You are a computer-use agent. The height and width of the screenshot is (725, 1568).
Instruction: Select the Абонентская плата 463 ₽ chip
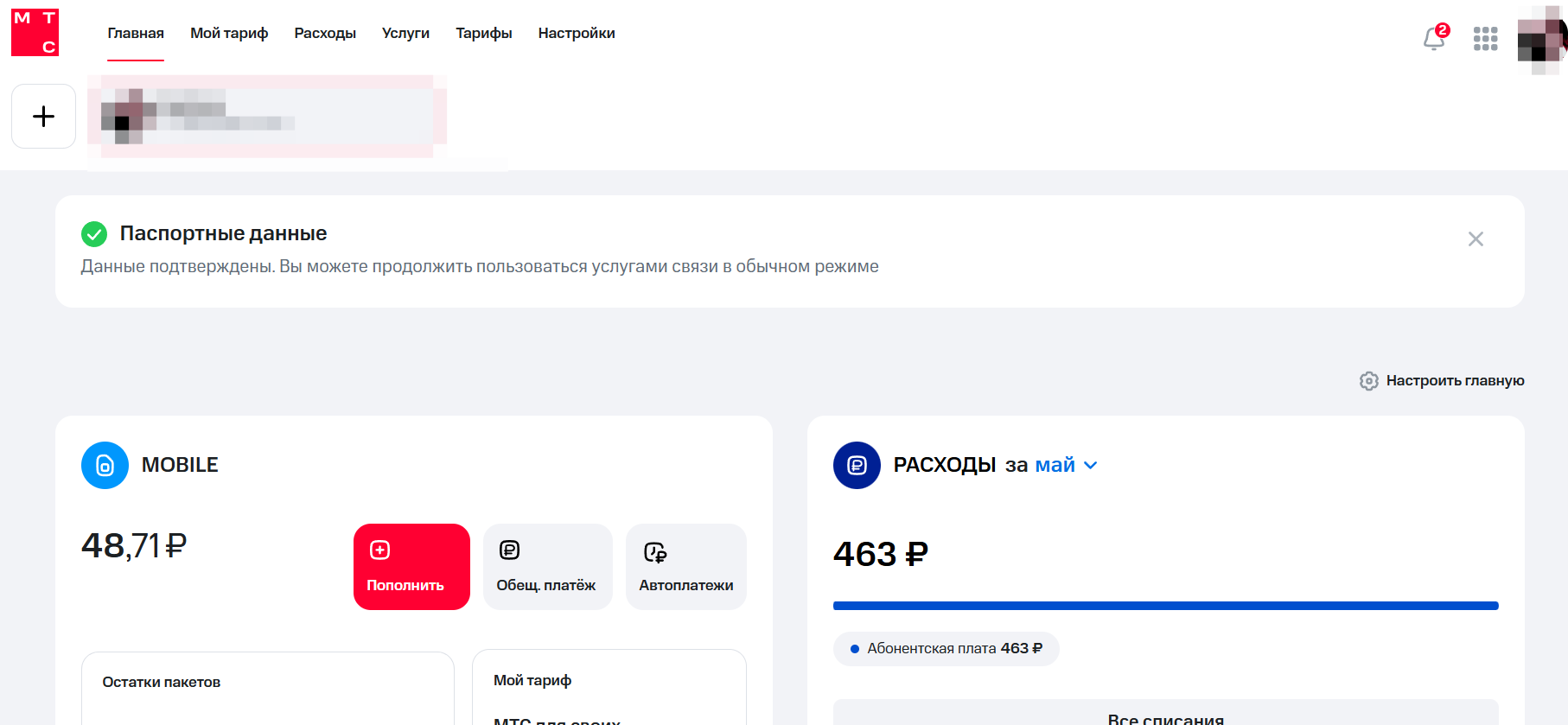(946, 649)
